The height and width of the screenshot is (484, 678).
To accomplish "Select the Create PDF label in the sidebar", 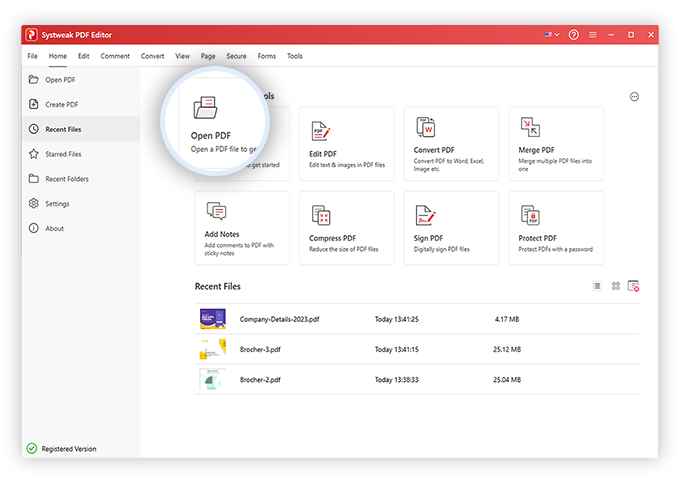I will point(61,105).
